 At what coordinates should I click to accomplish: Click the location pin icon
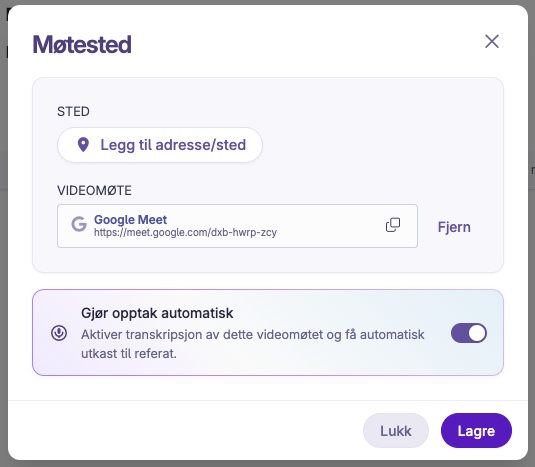83,145
